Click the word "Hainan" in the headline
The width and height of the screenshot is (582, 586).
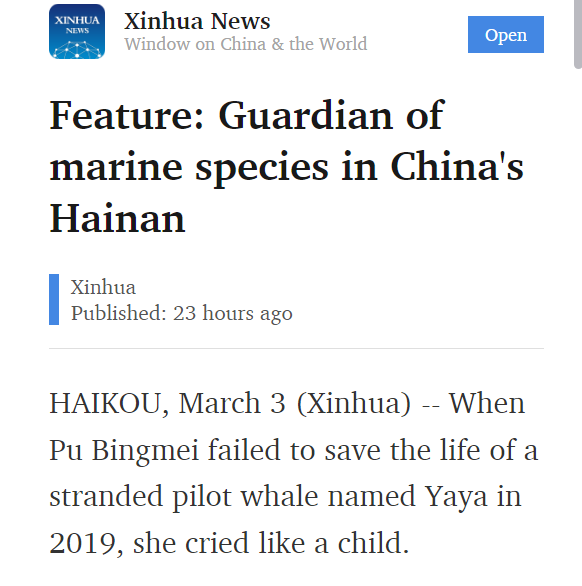click(117, 219)
